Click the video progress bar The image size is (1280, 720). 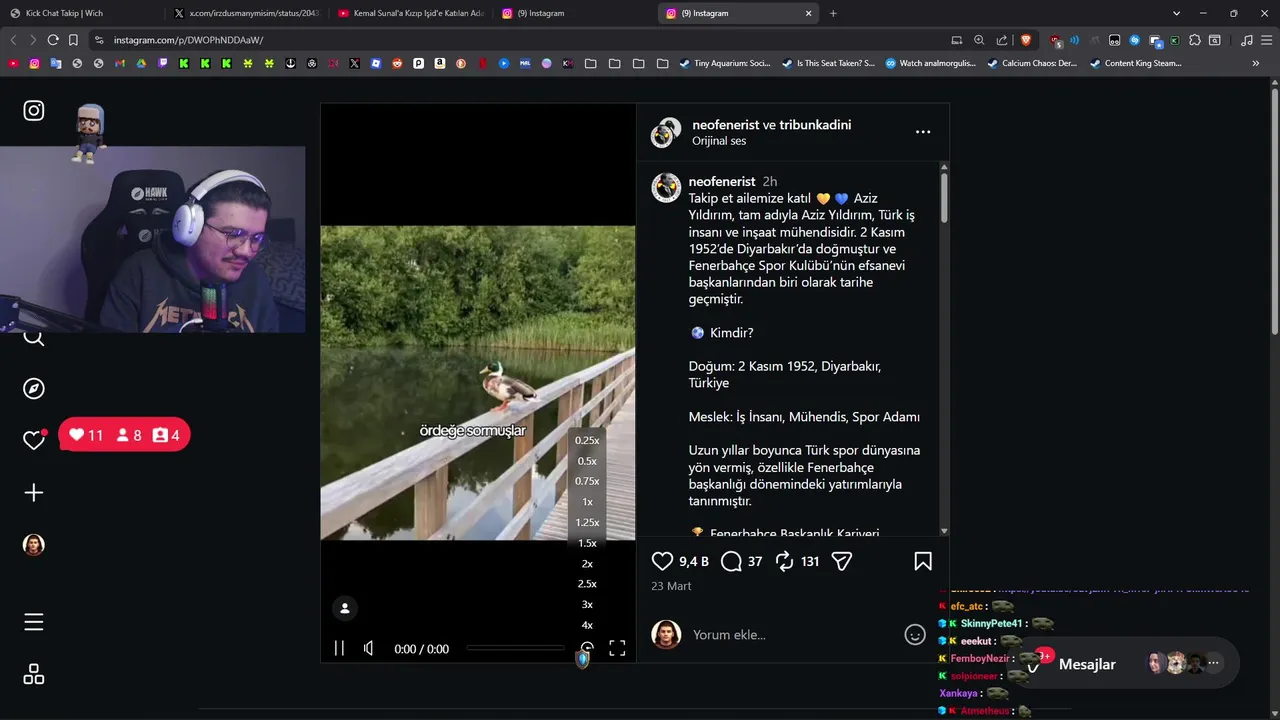pyautogui.click(x=515, y=648)
